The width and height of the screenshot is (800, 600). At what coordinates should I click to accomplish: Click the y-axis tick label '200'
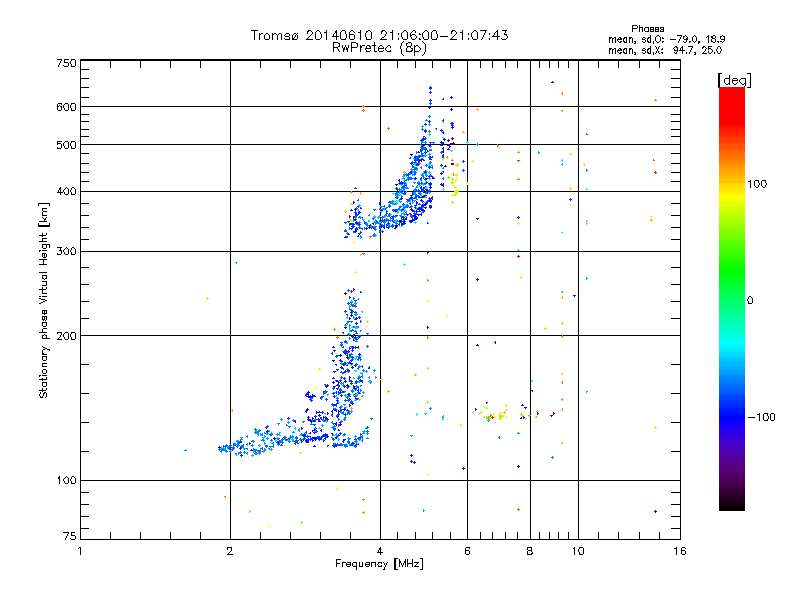[x=67, y=336]
